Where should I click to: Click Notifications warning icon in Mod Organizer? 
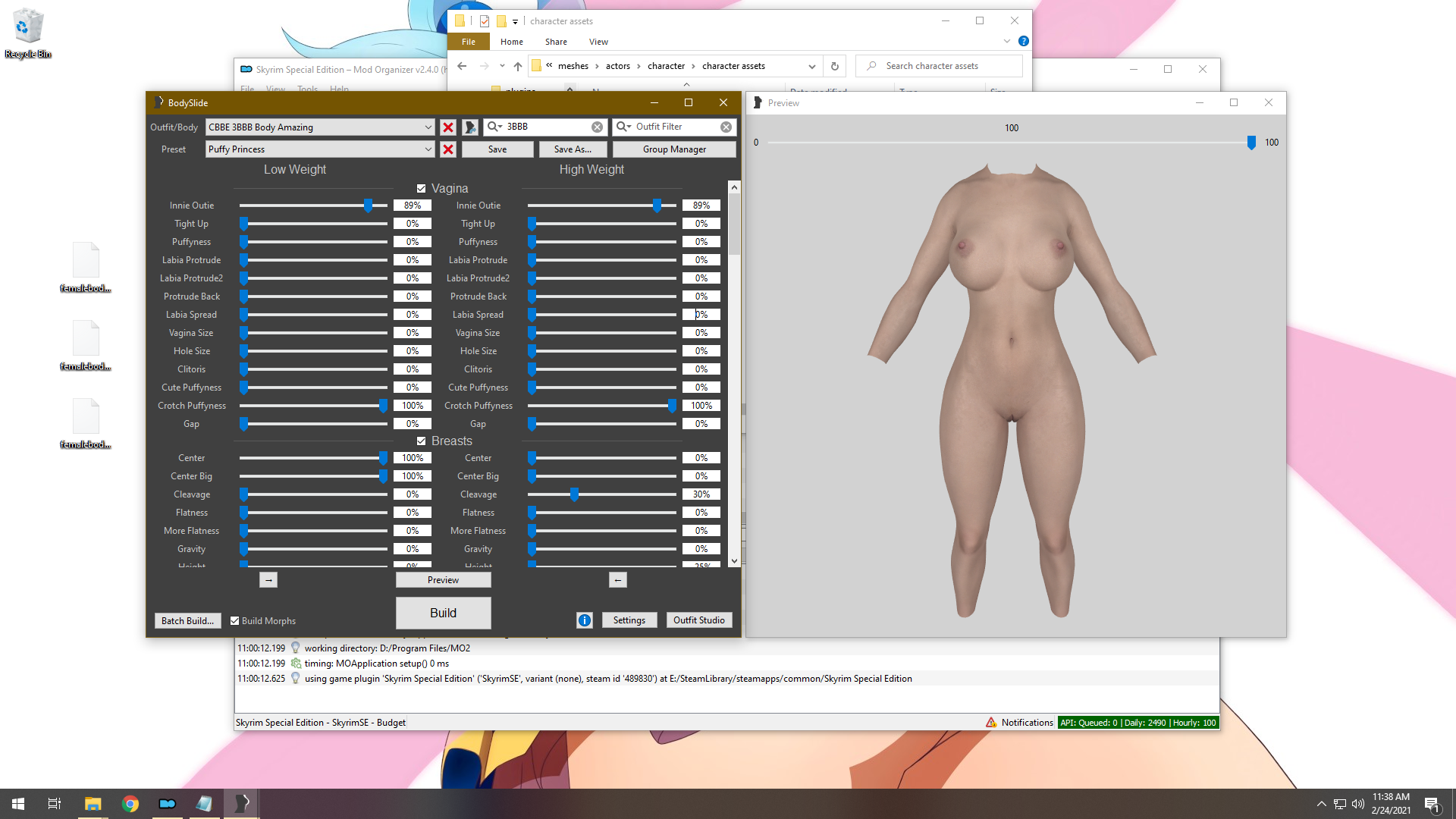point(991,723)
